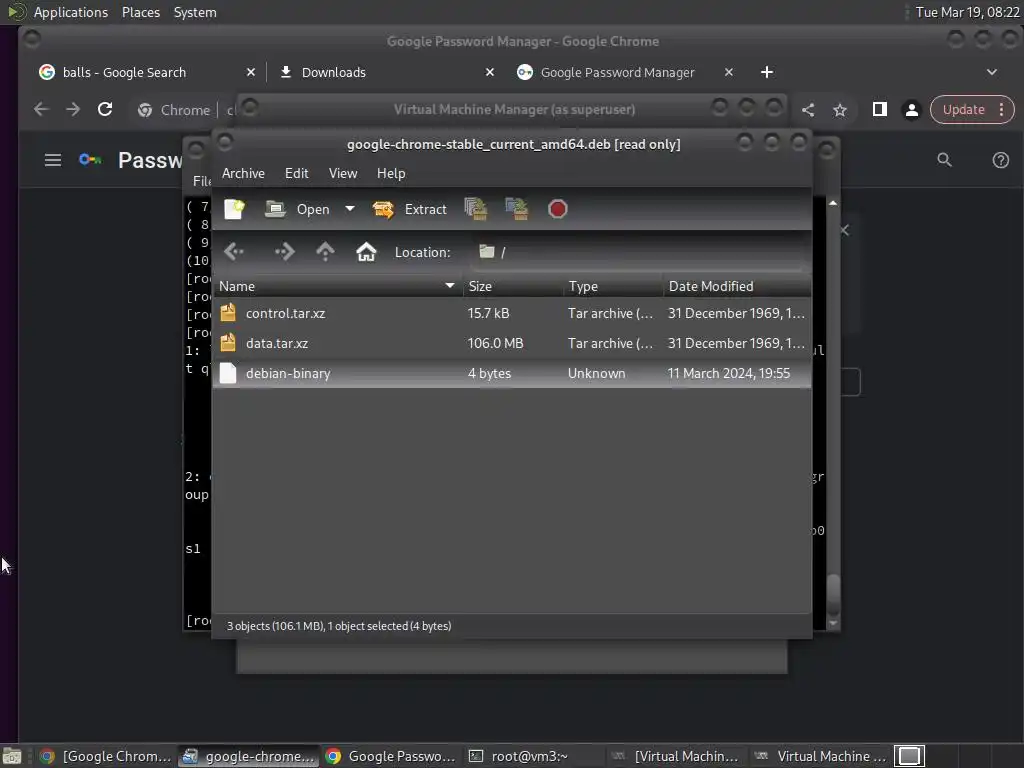Screen dimensions: 1024x768
Task: Select the control.tar.xz file row
Action: click(512, 313)
